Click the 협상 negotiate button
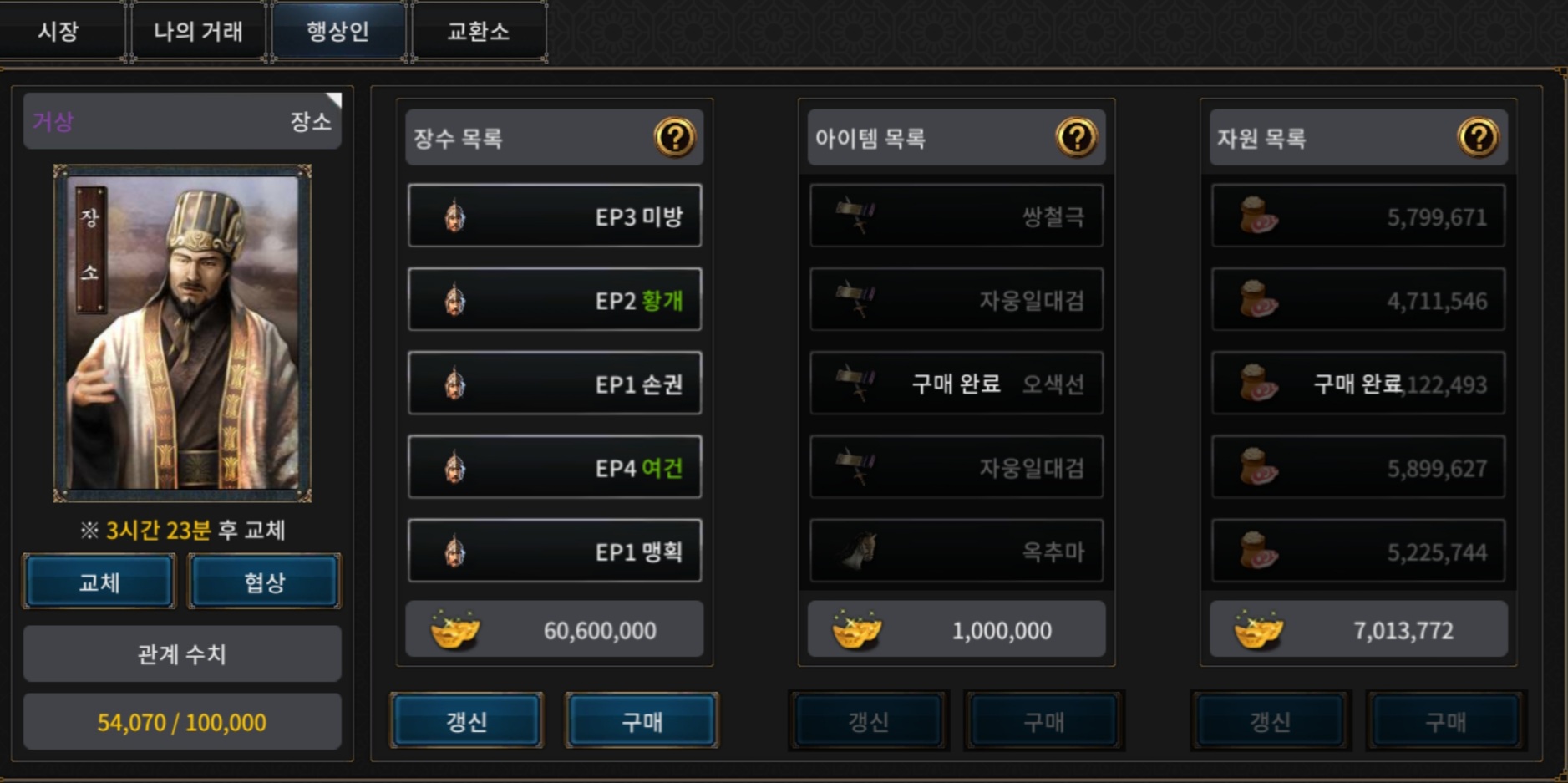Screen dimensions: 1568x783 pyautogui.click(x=265, y=582)
